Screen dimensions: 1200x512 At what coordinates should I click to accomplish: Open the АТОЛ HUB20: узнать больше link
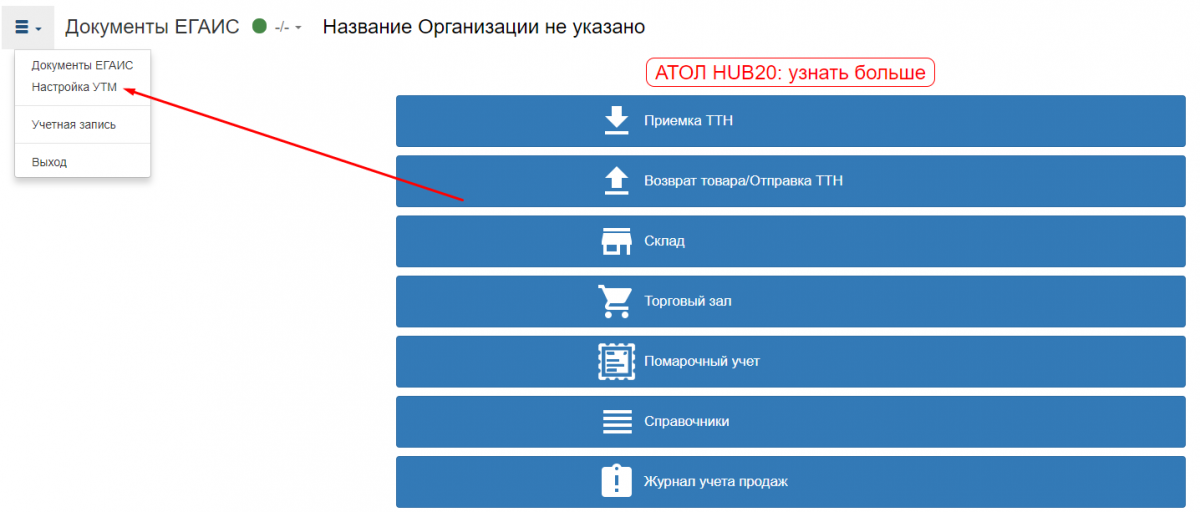pos(790,73)
